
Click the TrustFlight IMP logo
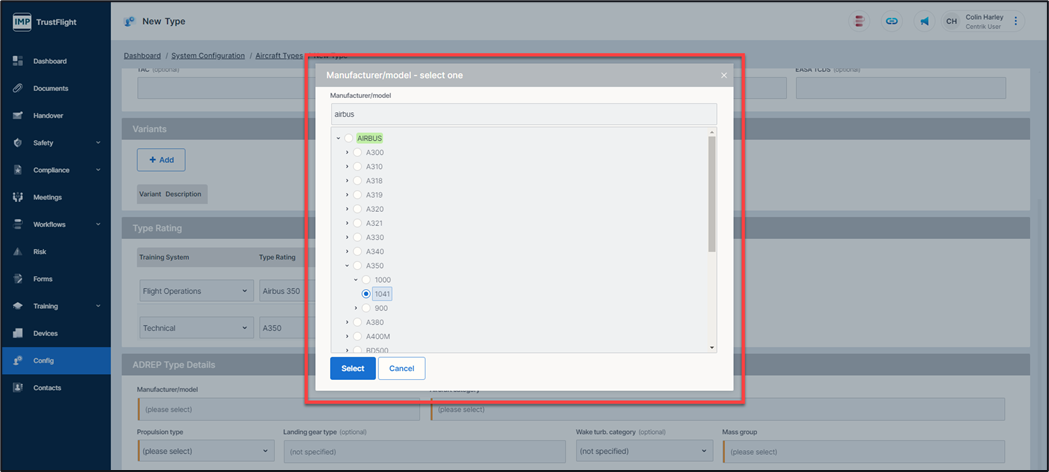pyautogui.click(x=22, y=21)
